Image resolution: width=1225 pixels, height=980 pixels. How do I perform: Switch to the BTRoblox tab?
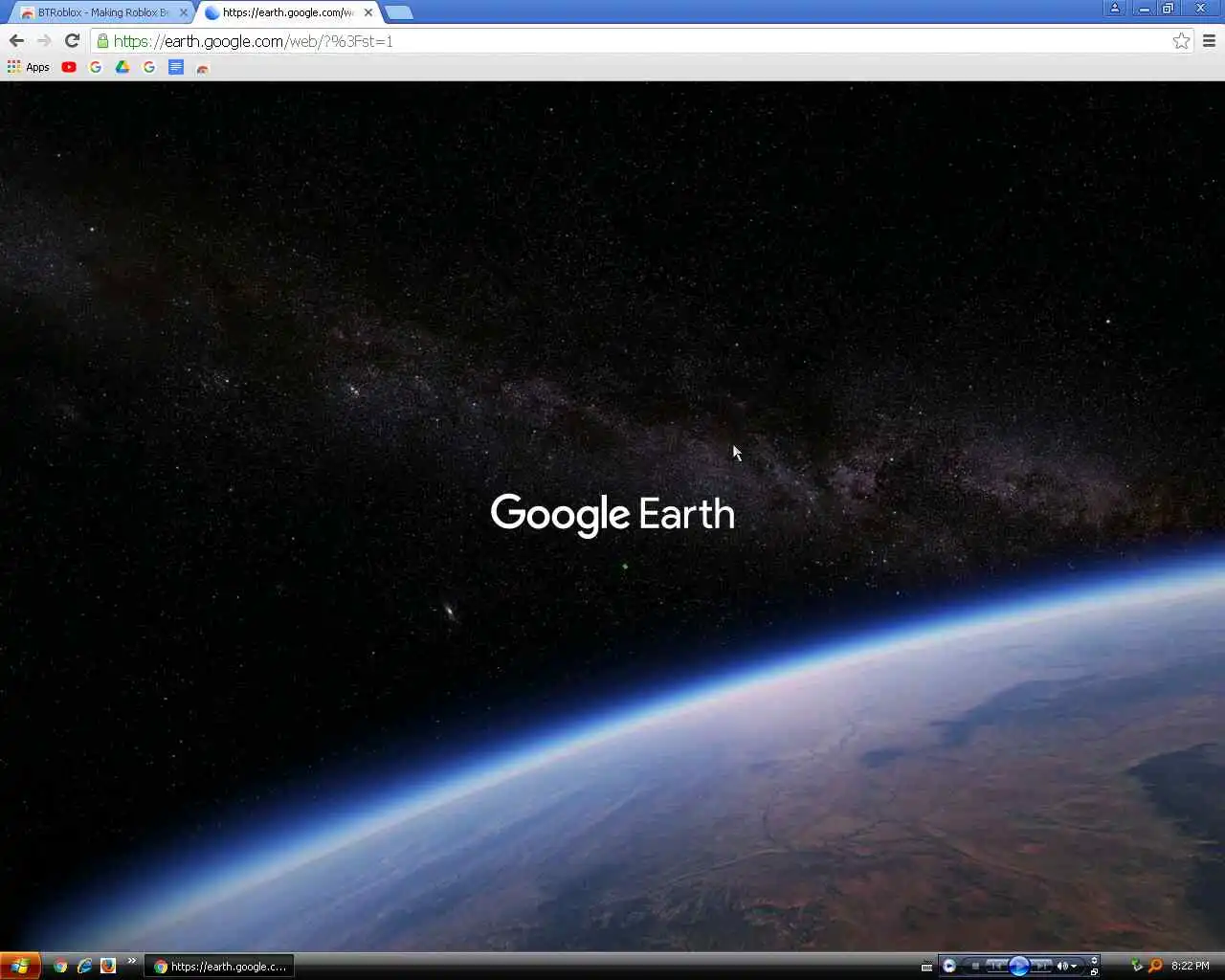100,12
